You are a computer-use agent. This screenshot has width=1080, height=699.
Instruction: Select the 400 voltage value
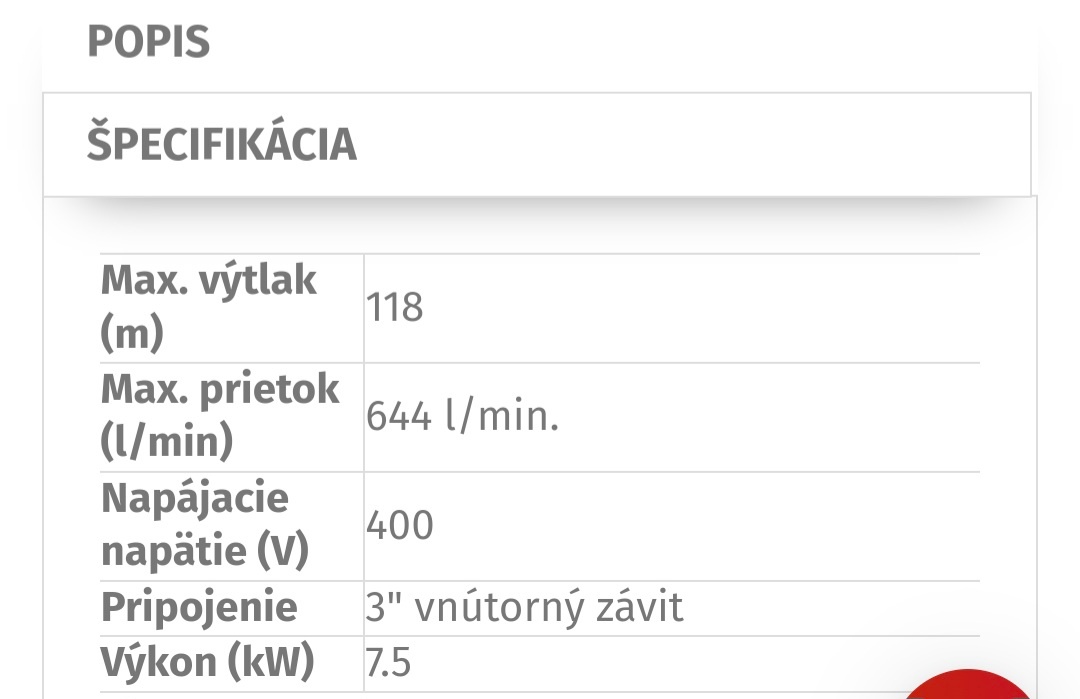[400, 525]
